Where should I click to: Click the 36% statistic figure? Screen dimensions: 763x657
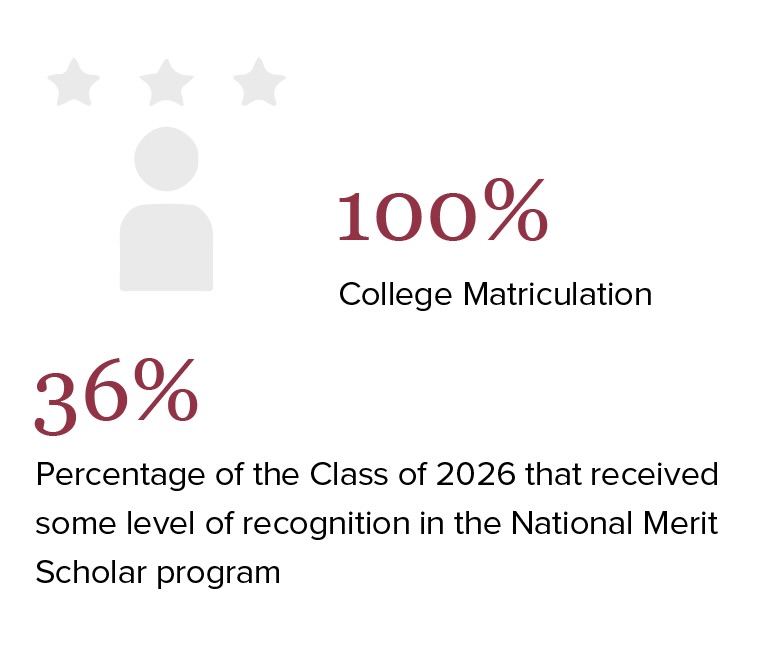coord(117,396)
